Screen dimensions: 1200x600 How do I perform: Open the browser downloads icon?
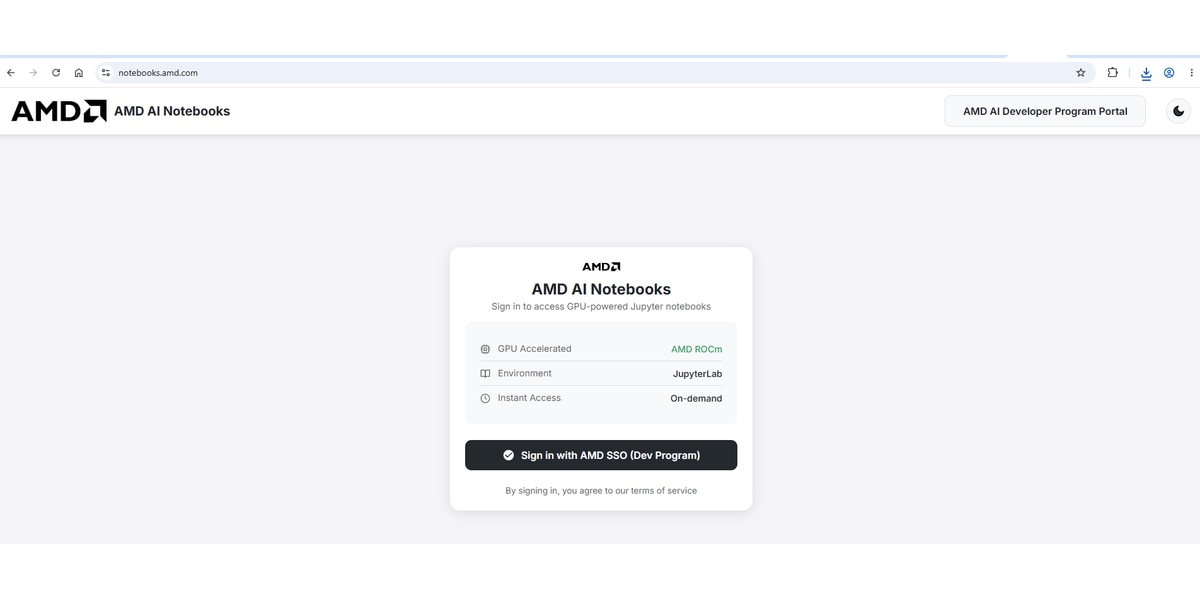pyautogui.click(x=1146, y=73)
